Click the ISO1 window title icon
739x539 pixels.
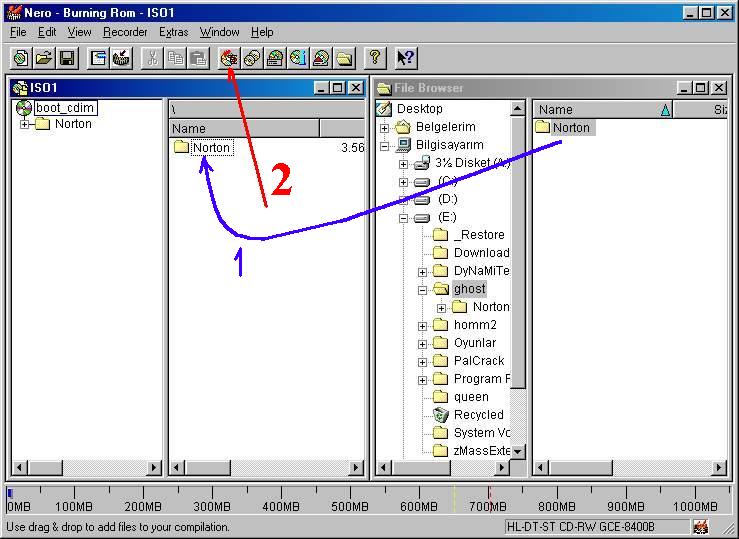[x=20, y=88]
